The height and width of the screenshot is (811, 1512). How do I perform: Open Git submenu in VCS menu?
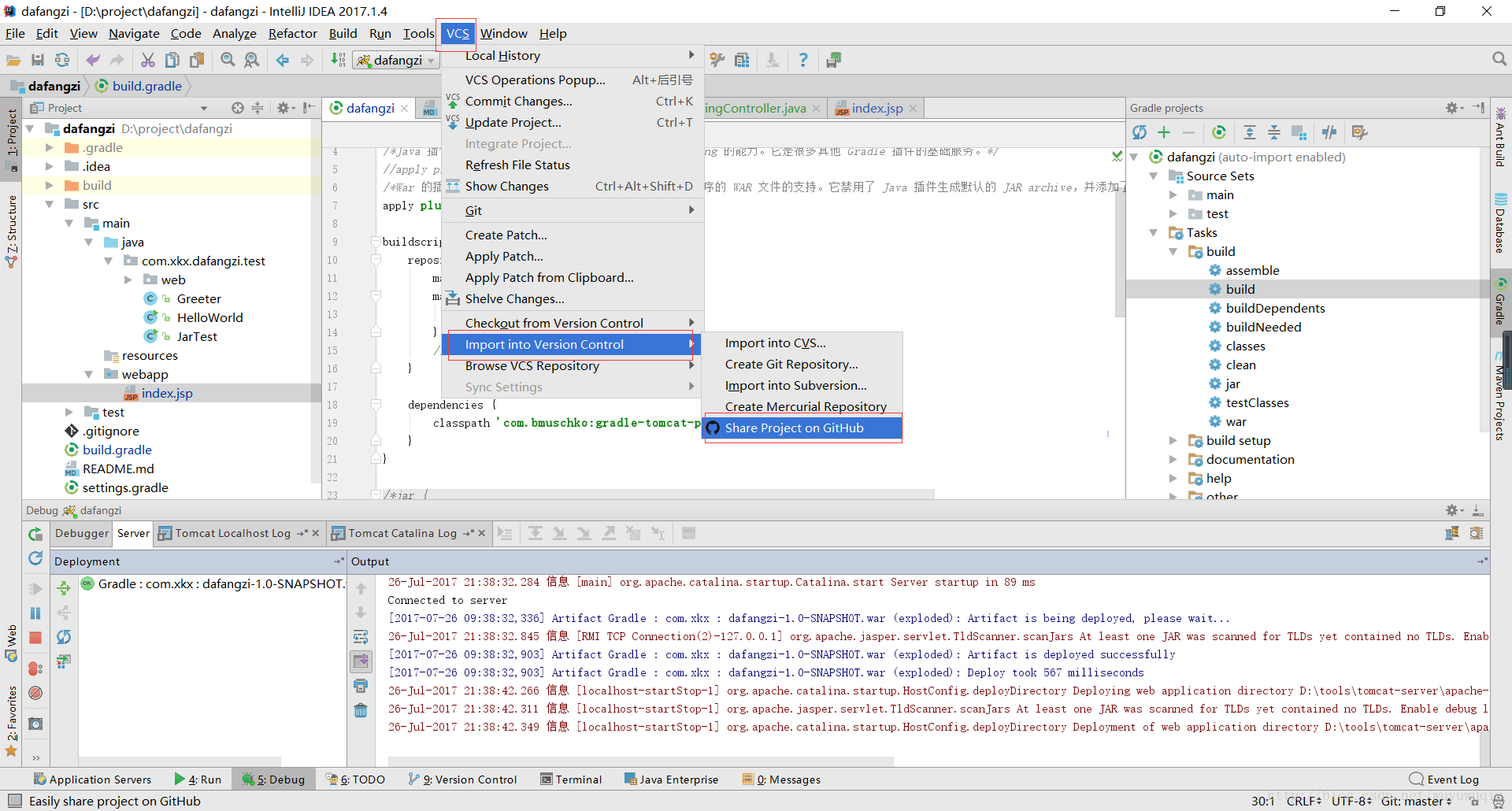pos(573,210)
